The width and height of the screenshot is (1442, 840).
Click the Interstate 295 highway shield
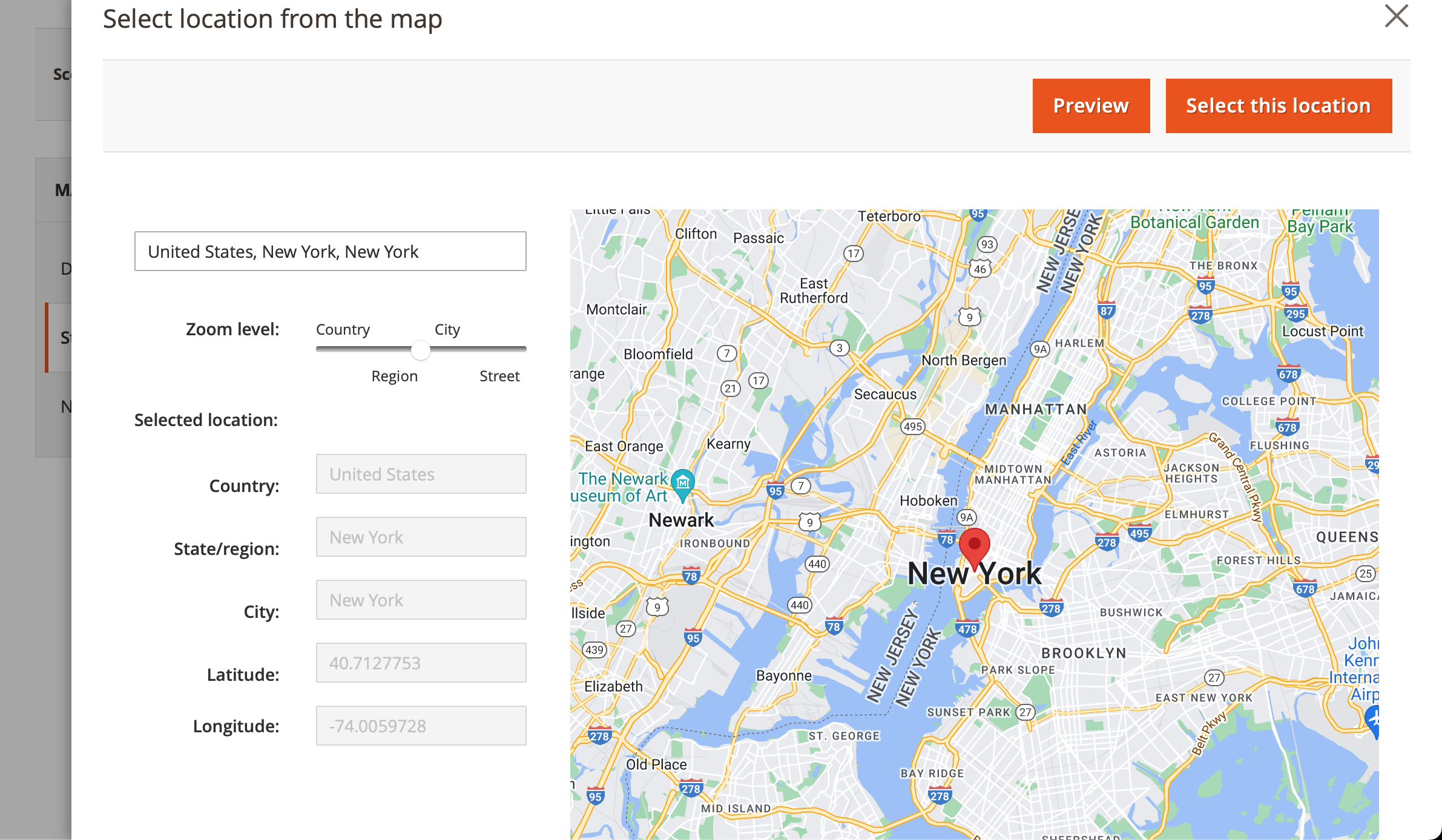click(x=1295, y=313)
